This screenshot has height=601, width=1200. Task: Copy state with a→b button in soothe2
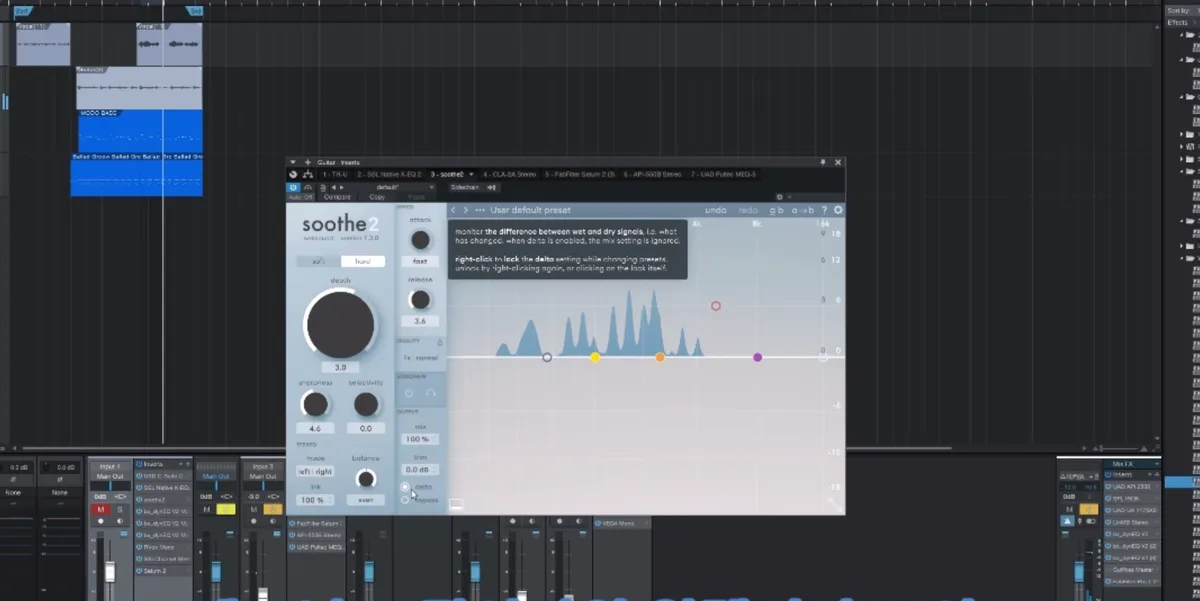(x=802, y=210)
